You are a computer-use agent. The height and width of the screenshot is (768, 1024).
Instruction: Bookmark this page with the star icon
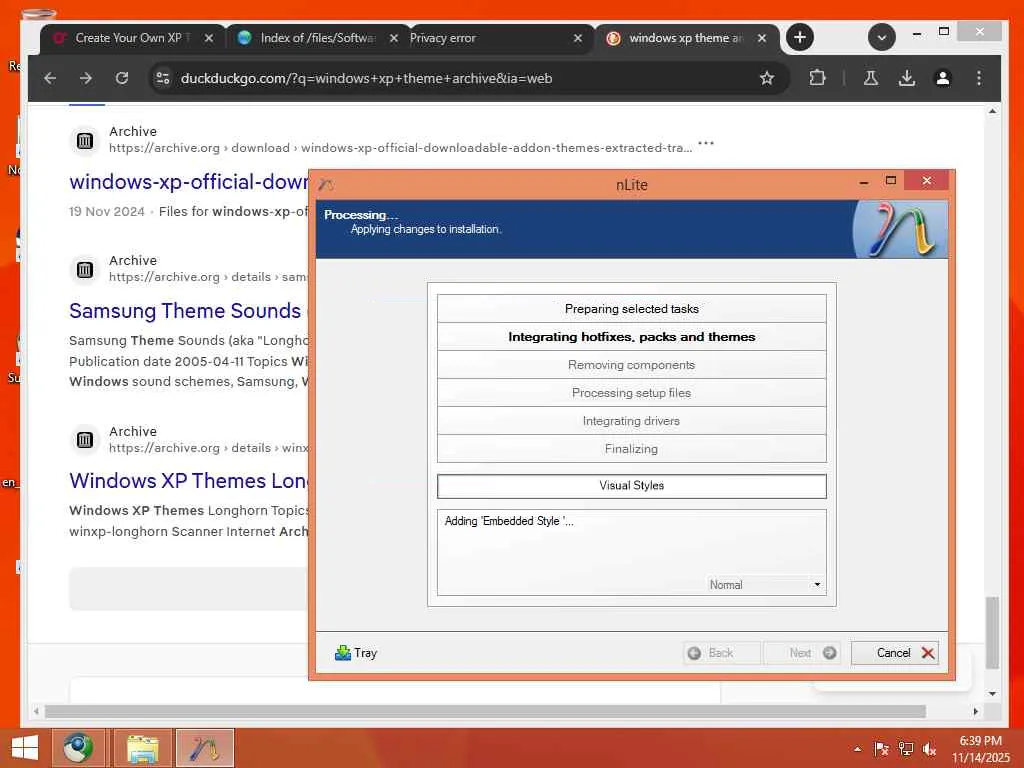coord(767,78)
